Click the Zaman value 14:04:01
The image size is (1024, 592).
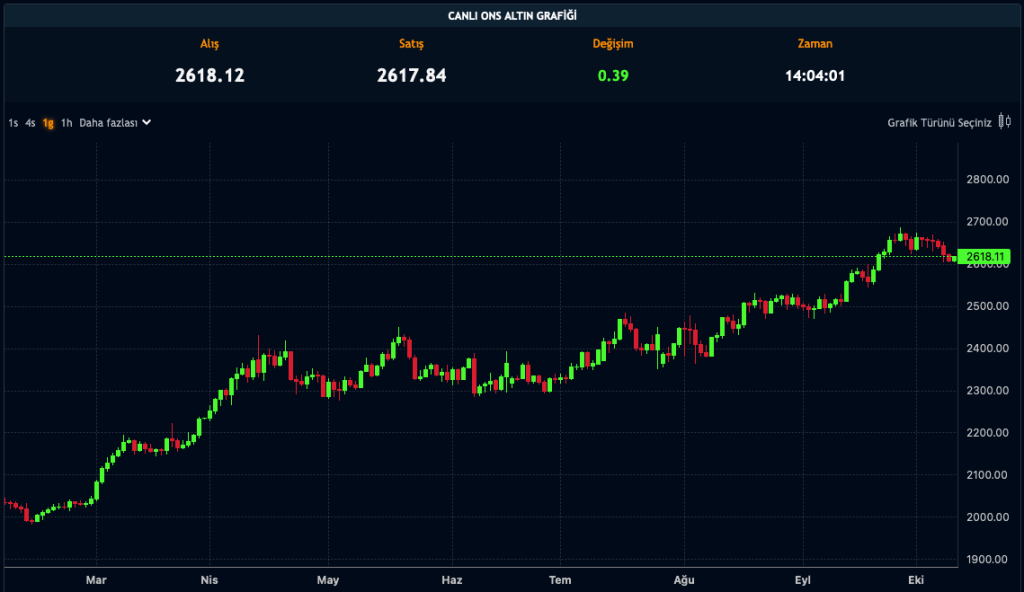(815, 76)
